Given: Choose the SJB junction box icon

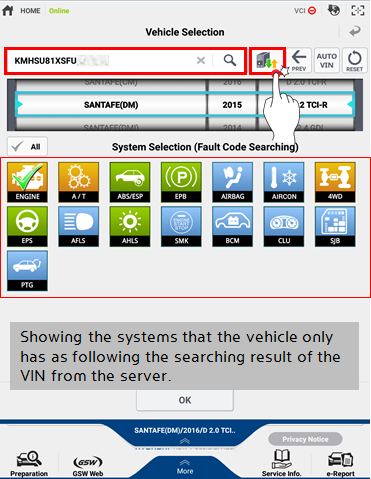Looking at the screenshot, I should (335, 226).
